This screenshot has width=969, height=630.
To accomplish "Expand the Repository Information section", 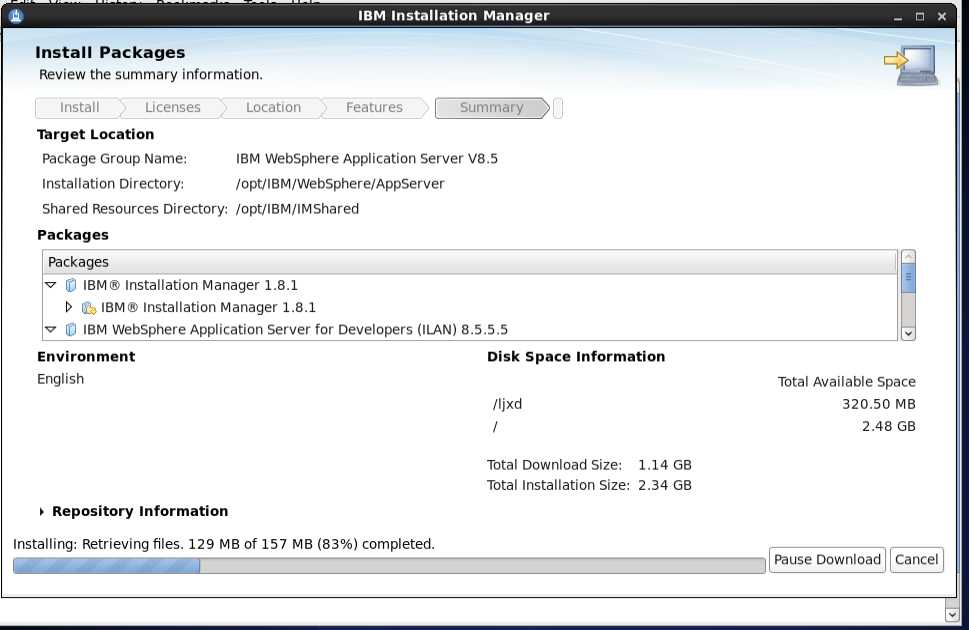I will tap(41, 511).
